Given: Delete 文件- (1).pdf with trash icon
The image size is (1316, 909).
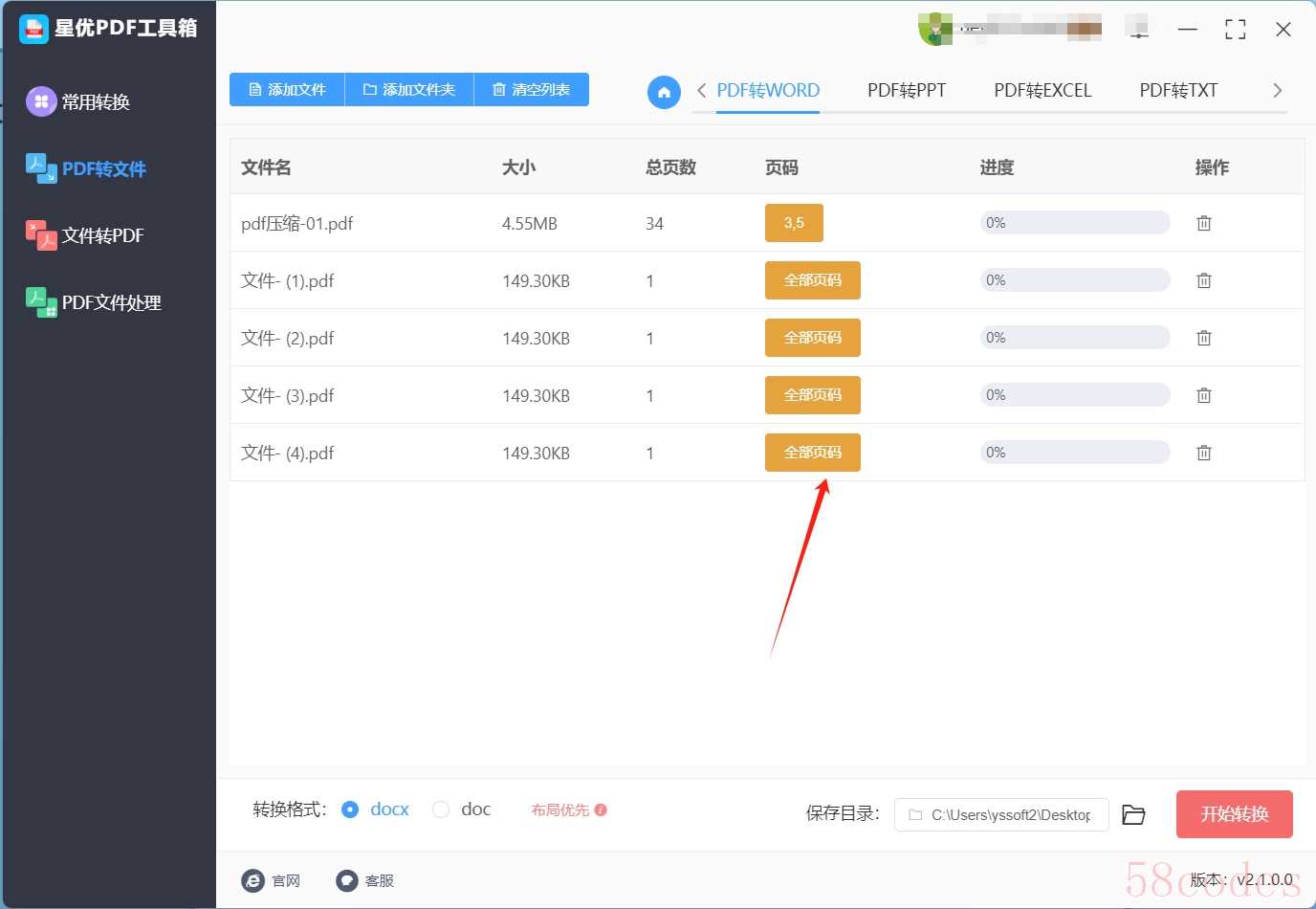Looking at the screenshot, I should click(1204, 280).
